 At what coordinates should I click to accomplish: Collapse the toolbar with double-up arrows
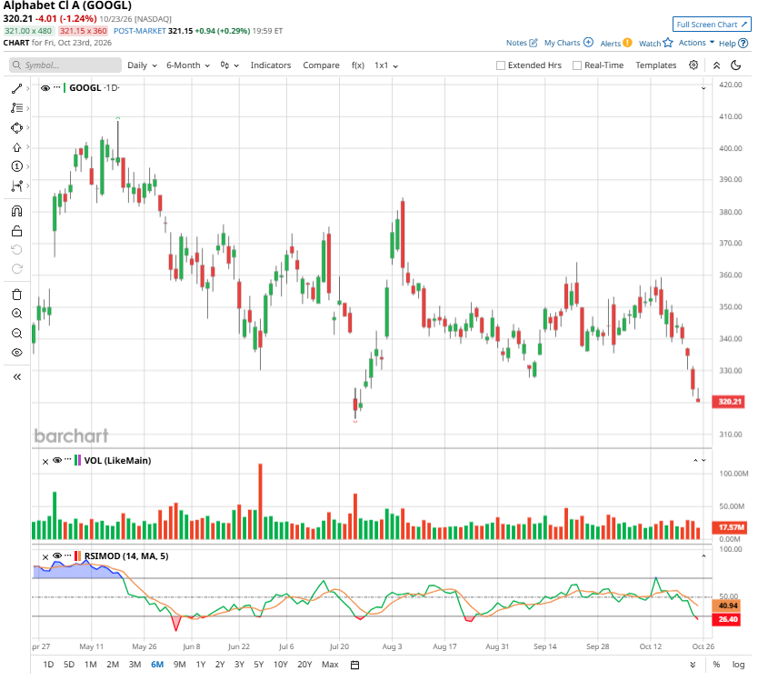[716, 65]
